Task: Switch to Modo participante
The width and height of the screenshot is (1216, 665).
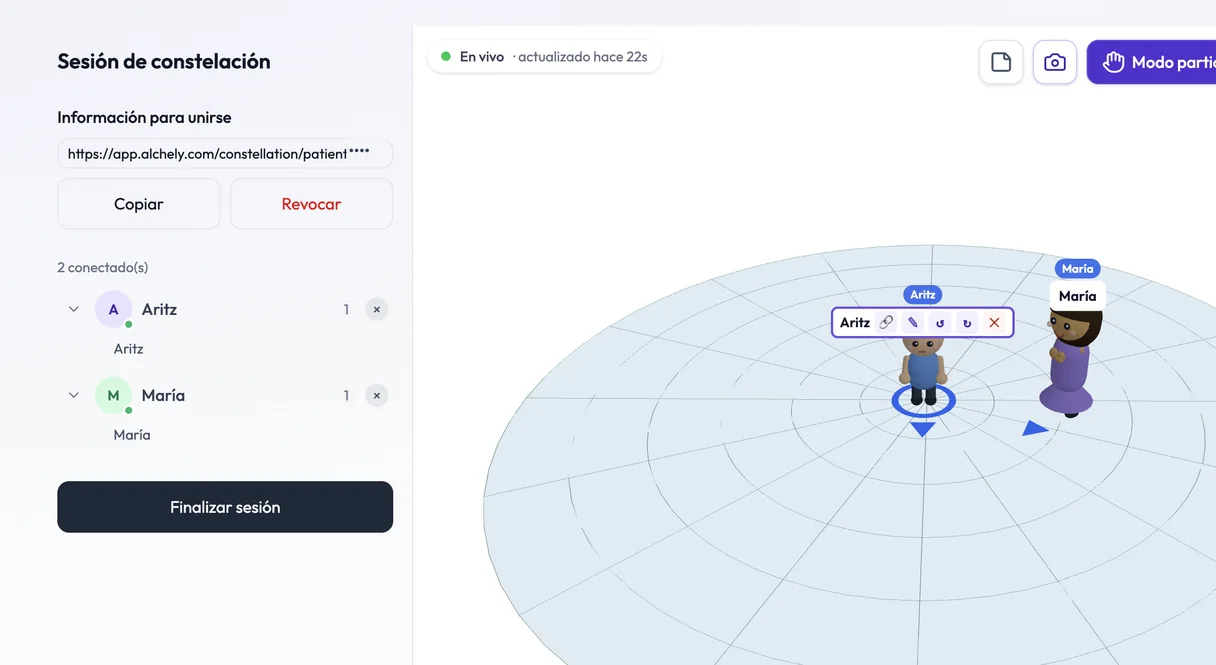Action: (1152, 62)
